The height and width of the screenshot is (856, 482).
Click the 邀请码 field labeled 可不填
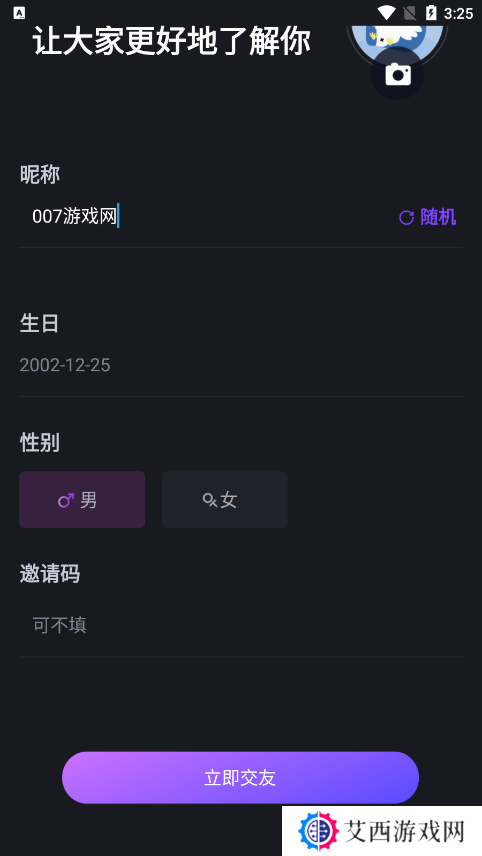[241, 625]
